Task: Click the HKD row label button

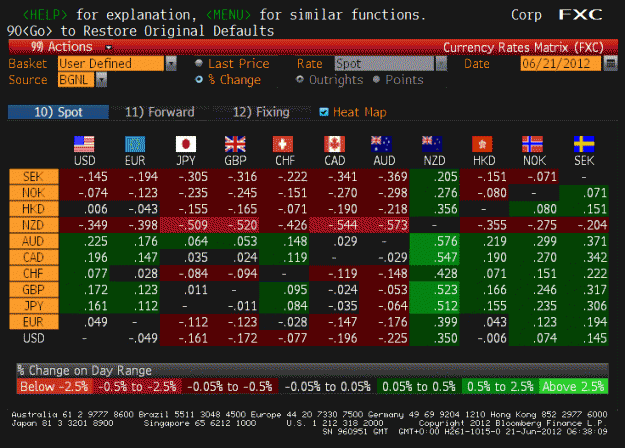Action: coord(34,209)
